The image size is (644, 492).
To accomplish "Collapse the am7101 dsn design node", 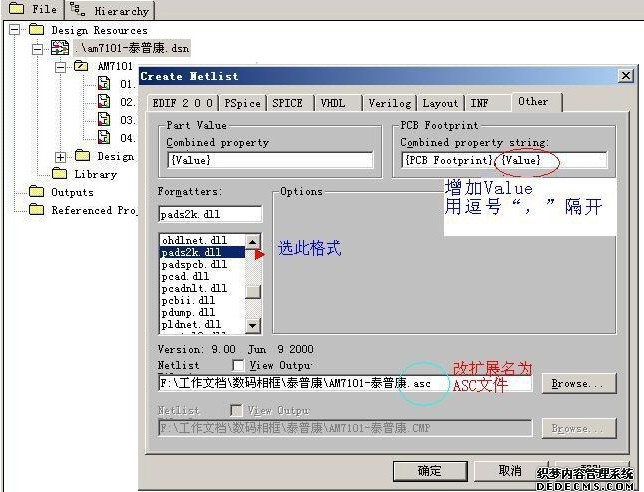I will (x=38, y=49).
